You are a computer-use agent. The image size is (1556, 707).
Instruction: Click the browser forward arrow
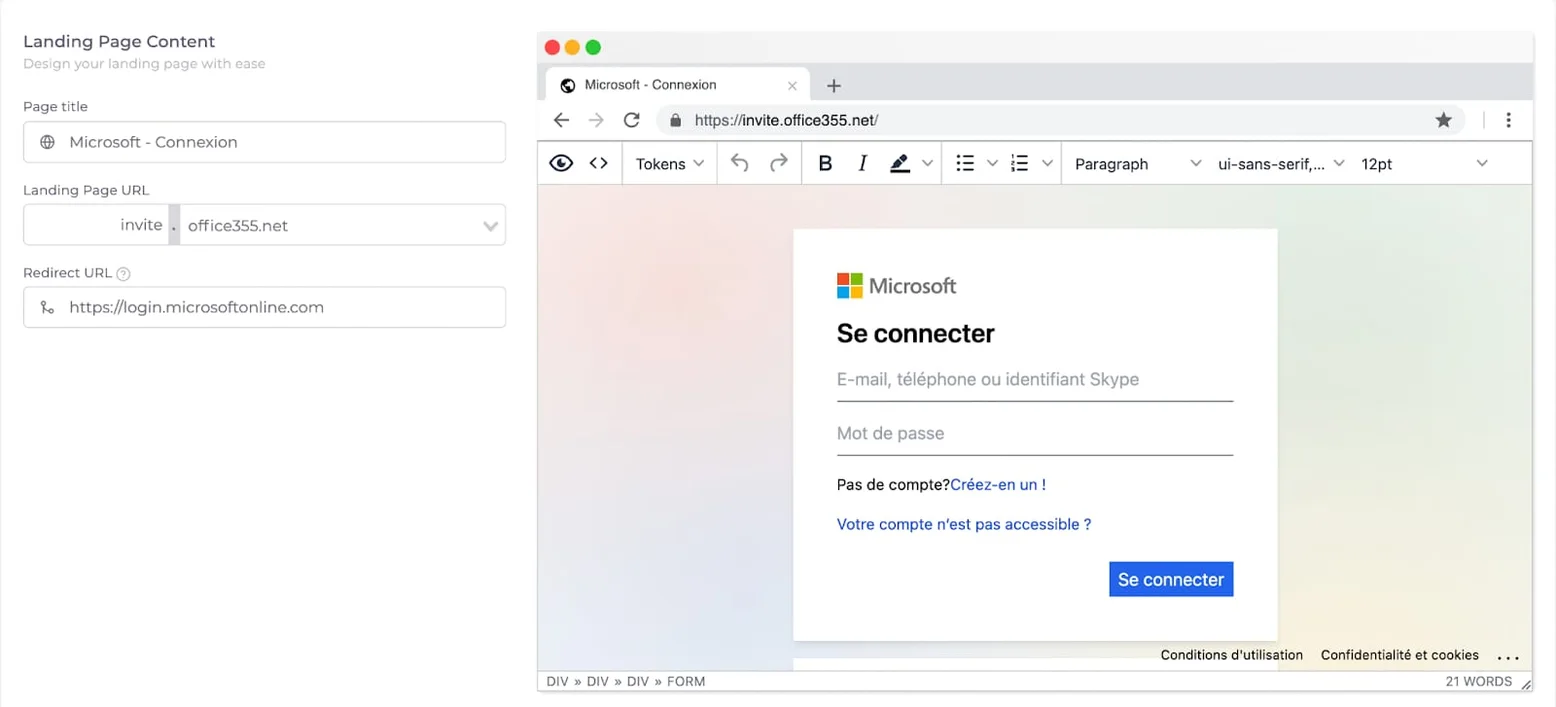[596, 120]
